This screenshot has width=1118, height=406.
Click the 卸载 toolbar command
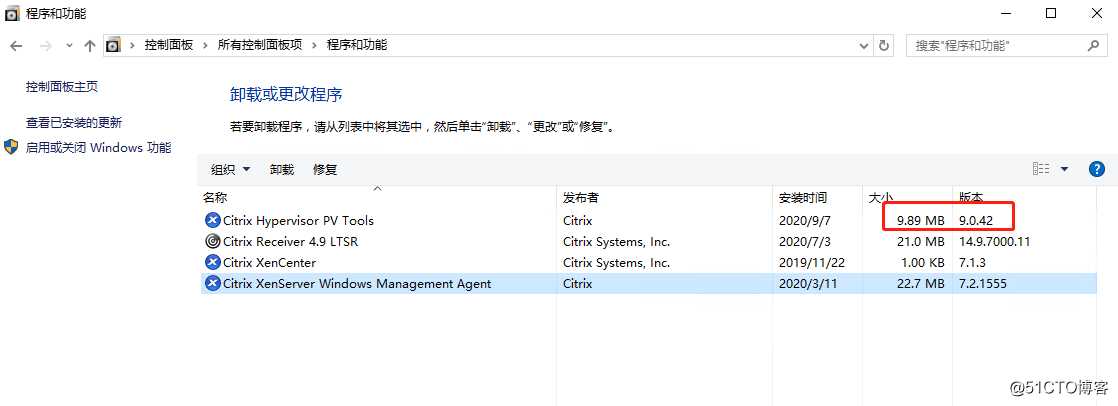click(282, 170)
